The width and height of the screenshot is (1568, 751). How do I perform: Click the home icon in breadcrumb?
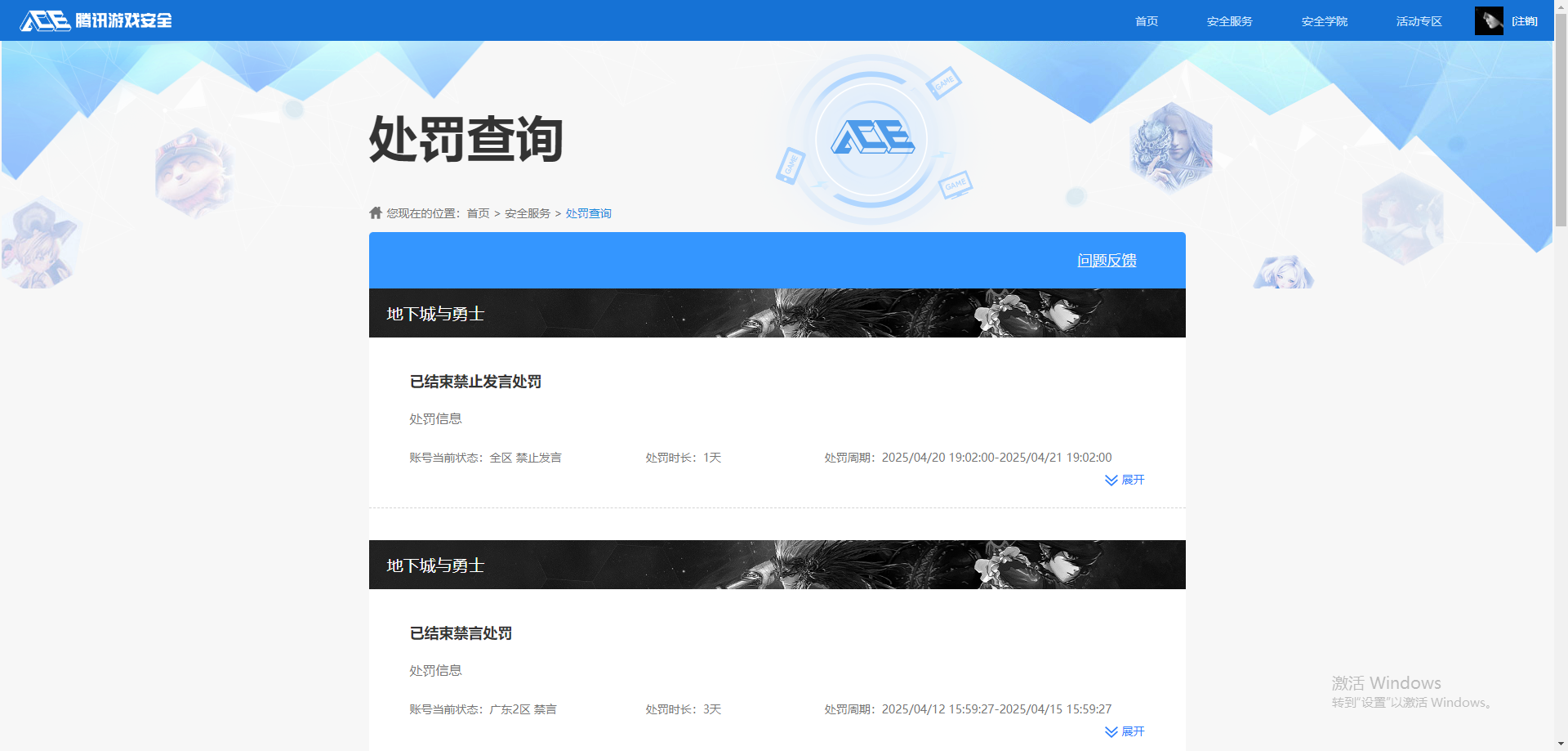[x=376, y=212]
